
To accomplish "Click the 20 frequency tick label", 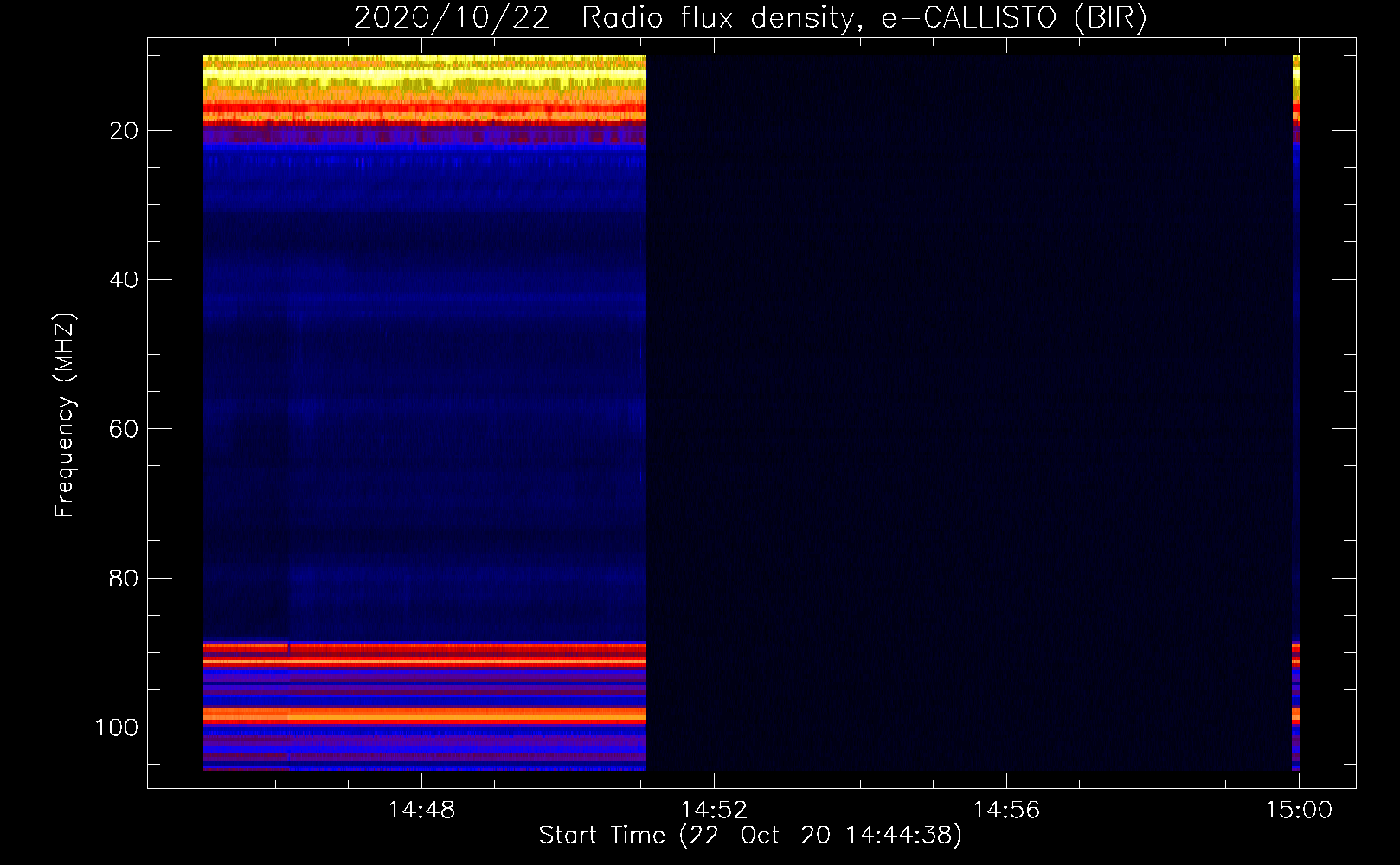I will point(124,131).
